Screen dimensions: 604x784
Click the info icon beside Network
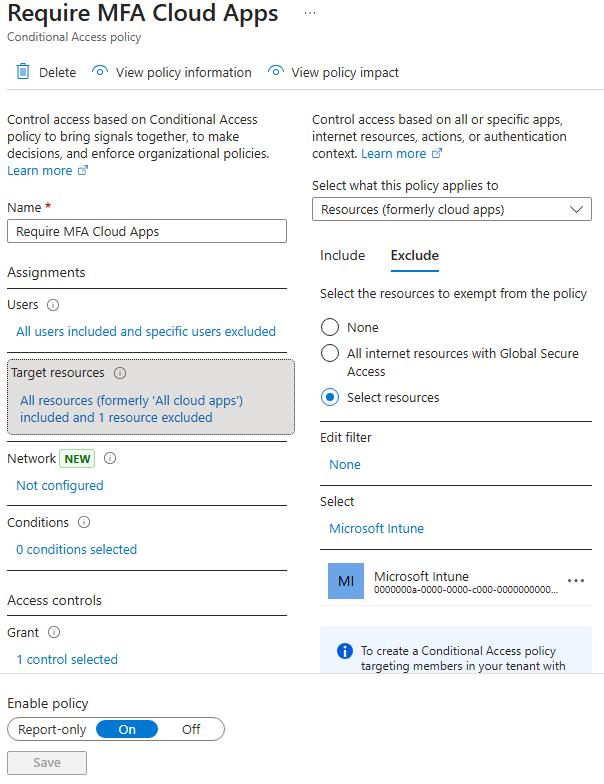coord(110,458)
